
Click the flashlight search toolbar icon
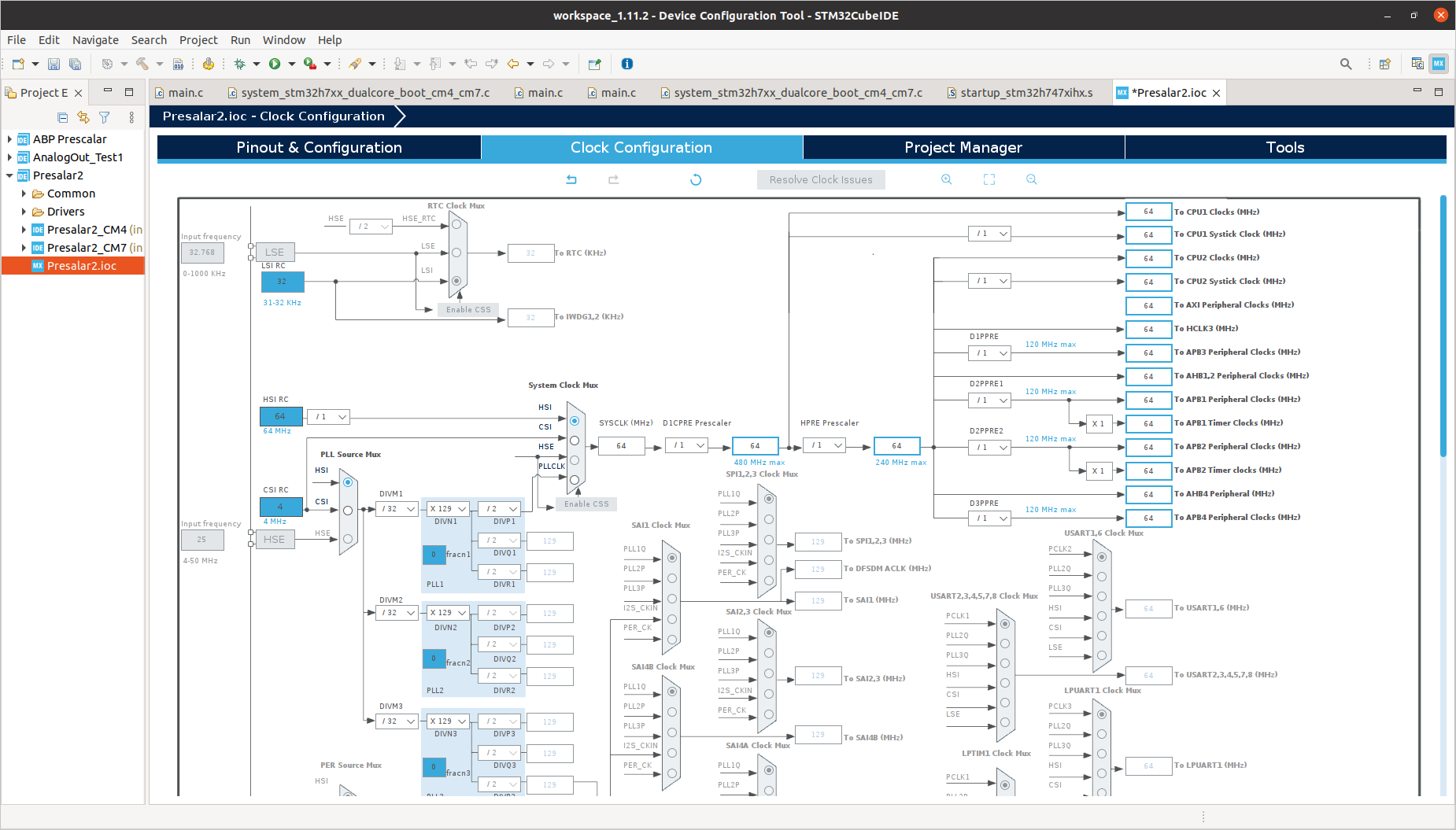click(355, 64)
